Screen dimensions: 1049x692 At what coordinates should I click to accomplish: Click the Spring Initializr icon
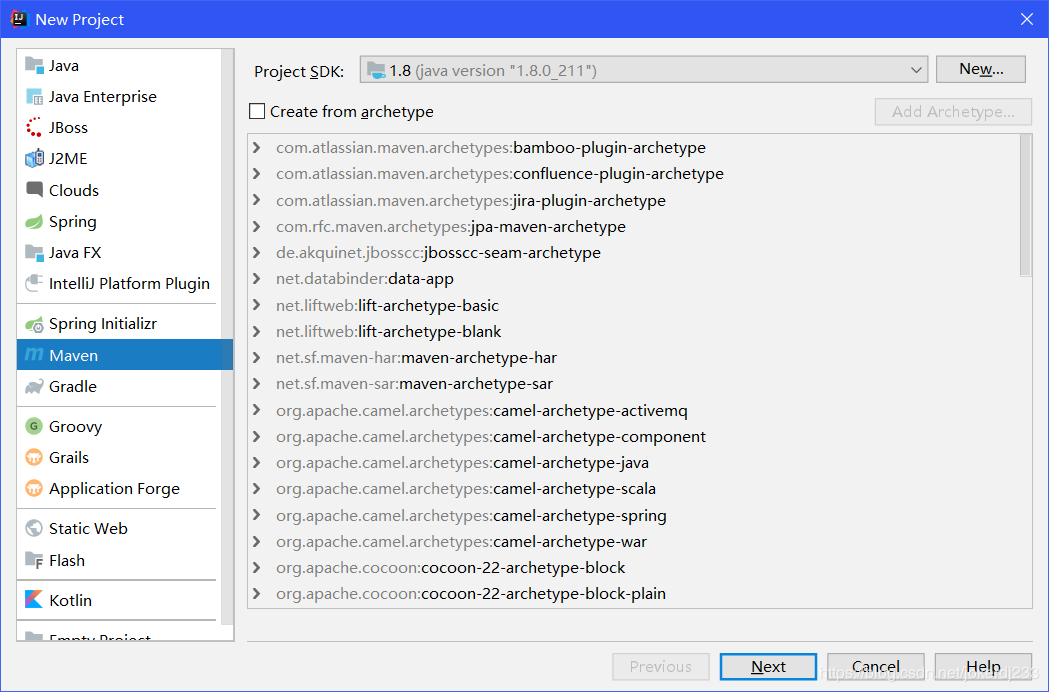click(34, 325)
